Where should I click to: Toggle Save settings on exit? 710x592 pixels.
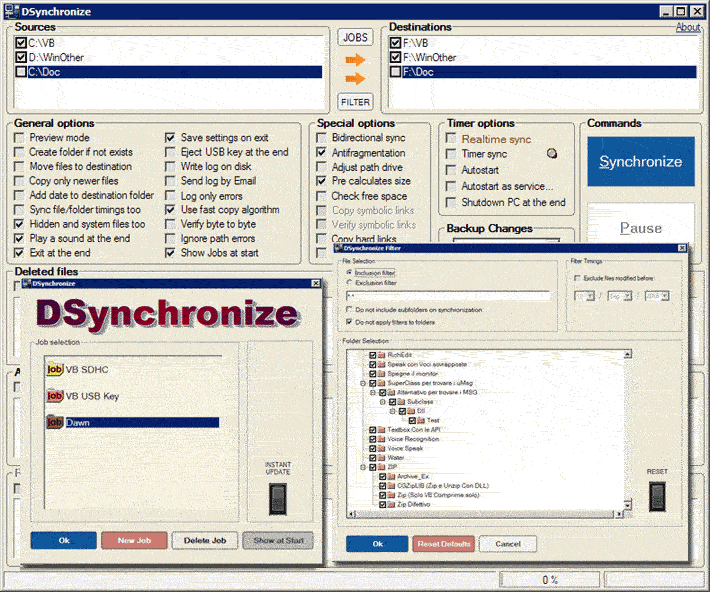(170, 138)
